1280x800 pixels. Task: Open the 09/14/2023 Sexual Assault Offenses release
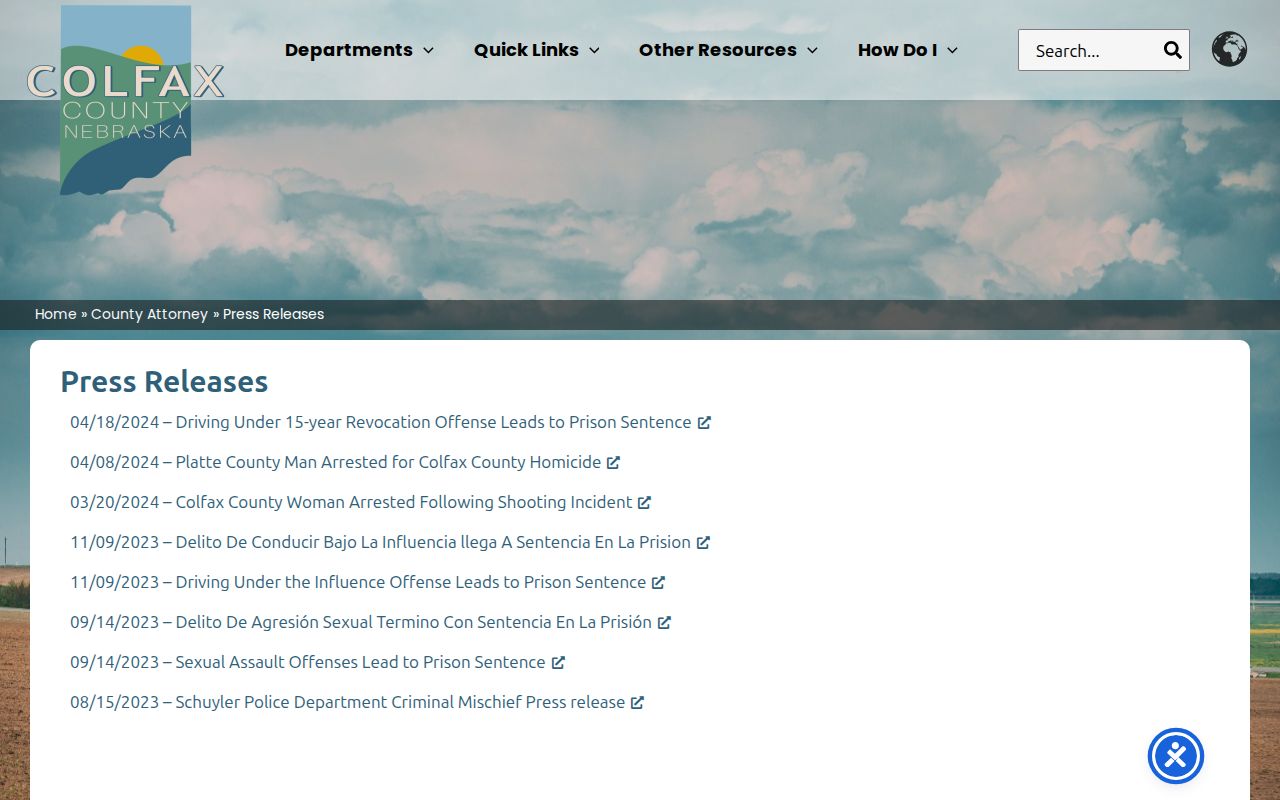coord(317,662)
